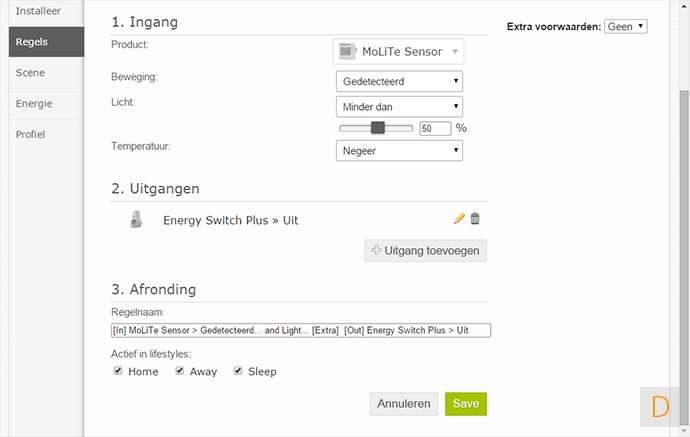Expand the Temperatuur dropdown showing Negeer
This screenshot has height=437, width=690.
(x=399, y=150)
